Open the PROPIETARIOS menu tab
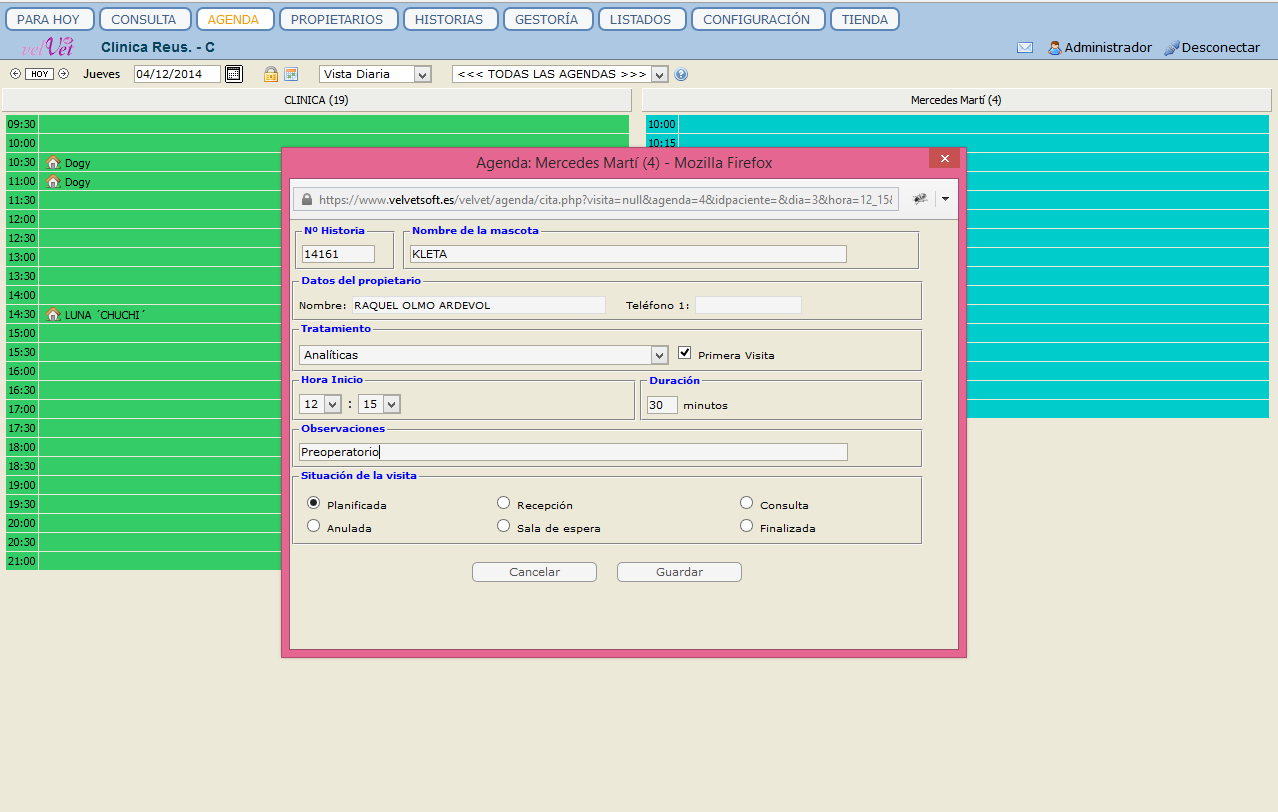This screenshot has height=812, width=1278. coord(338,19)
